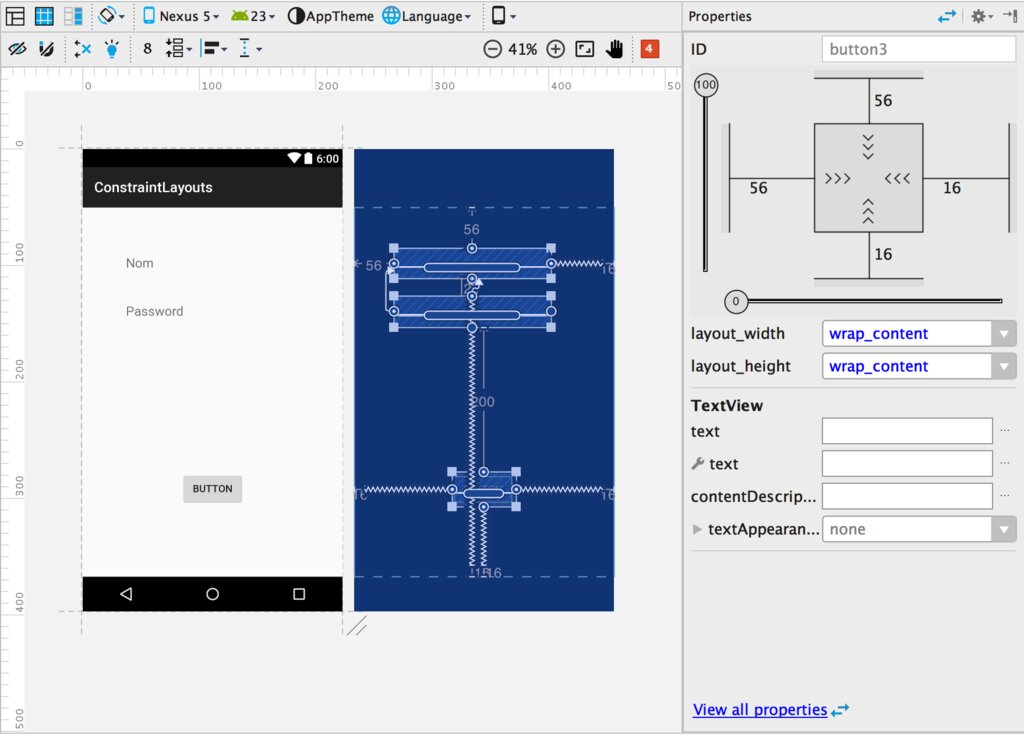Click the ID field containing button3
Screen dimensions: 1024x736
pos(918,49)
